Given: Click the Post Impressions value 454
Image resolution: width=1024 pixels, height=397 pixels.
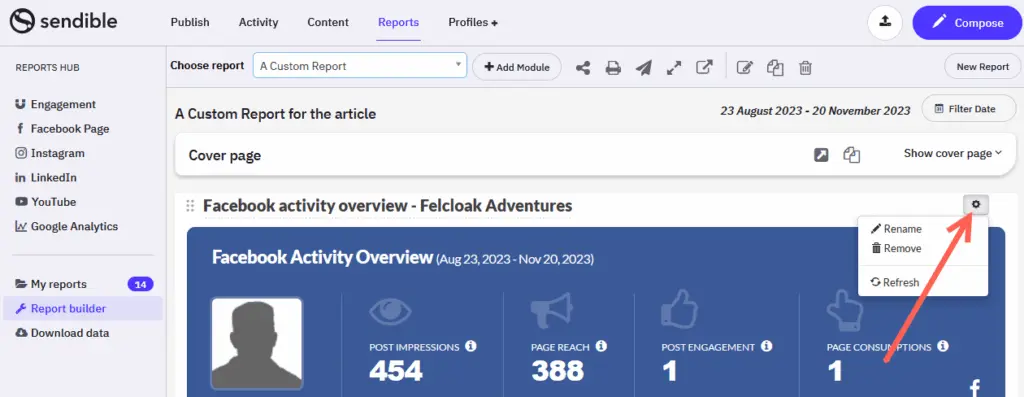Looking at the screenshot, I should 396,372.
